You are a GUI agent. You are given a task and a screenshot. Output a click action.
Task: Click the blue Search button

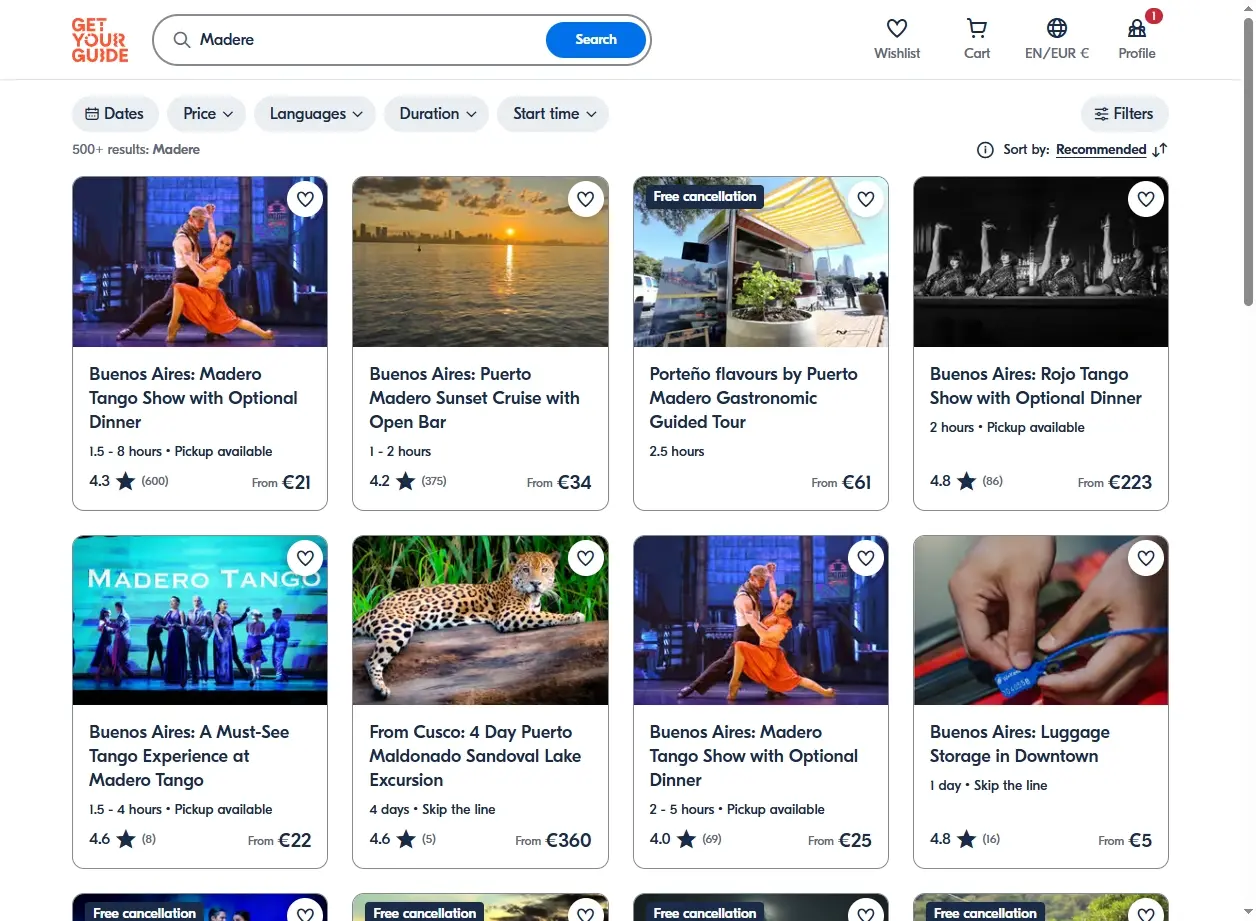pyautogui.click(x=596, y=40)
